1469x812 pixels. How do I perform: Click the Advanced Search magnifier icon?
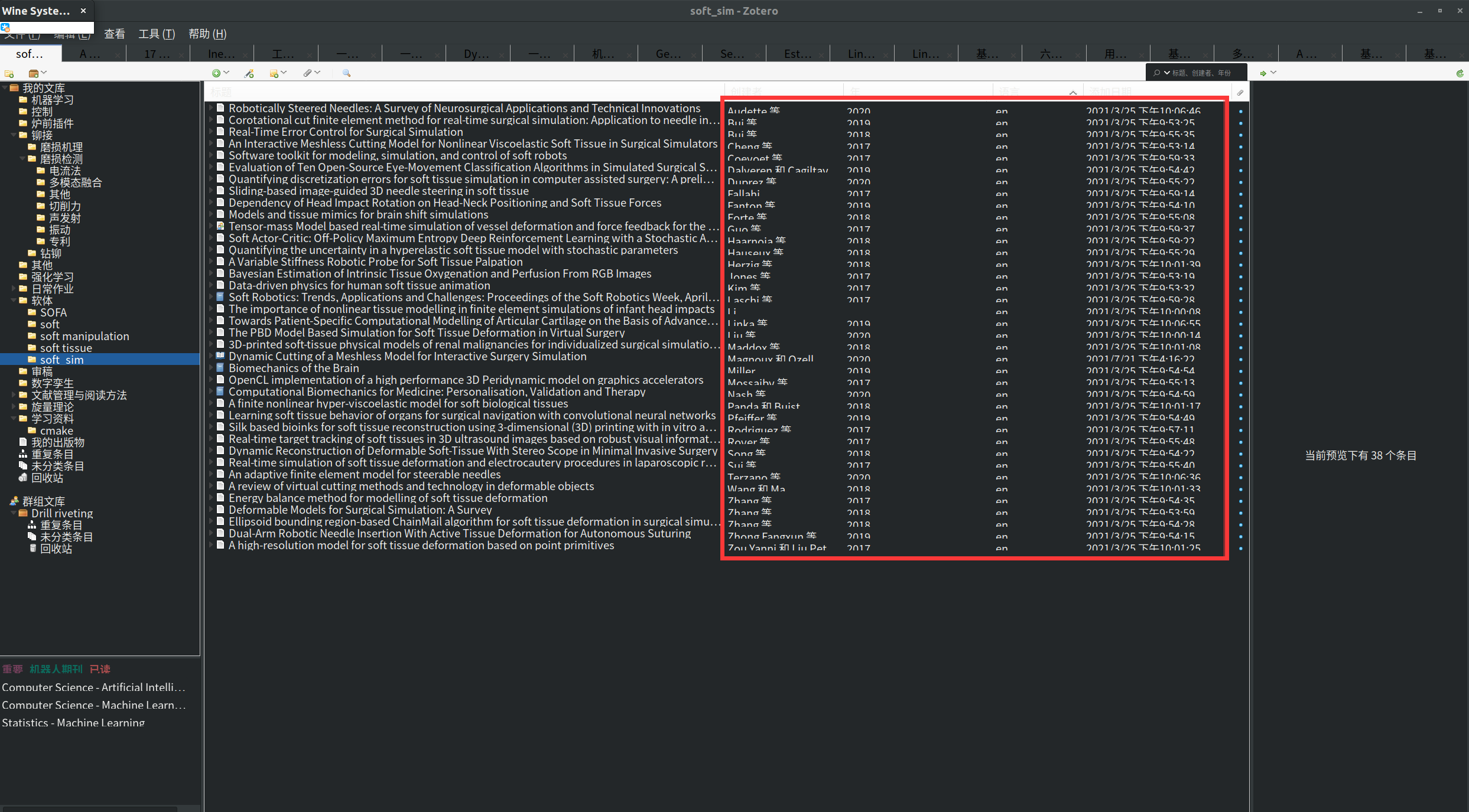pos(347,73)
